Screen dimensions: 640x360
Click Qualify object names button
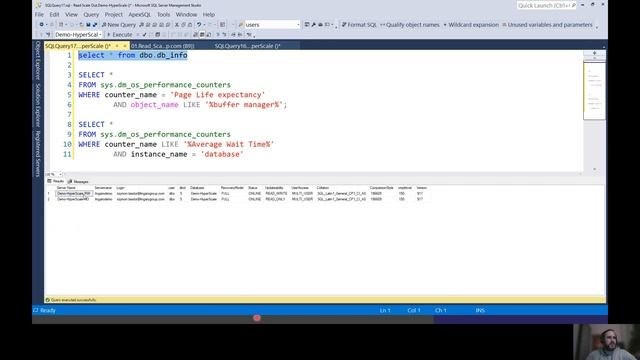[410, 25]
